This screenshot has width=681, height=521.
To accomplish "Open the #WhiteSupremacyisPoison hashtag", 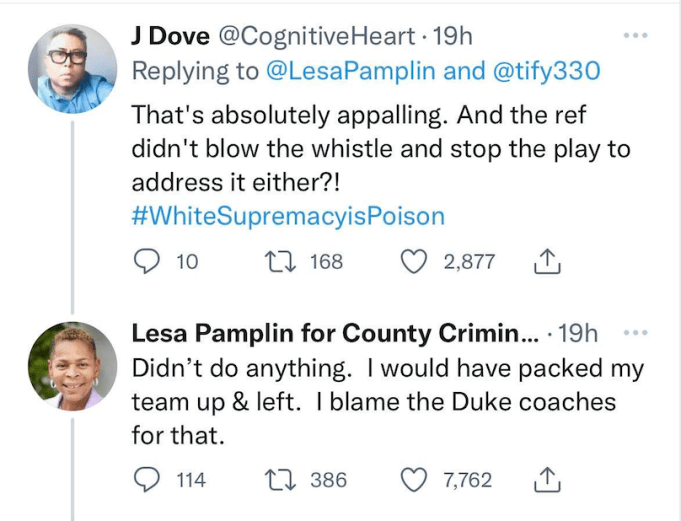I will (288, 216).
